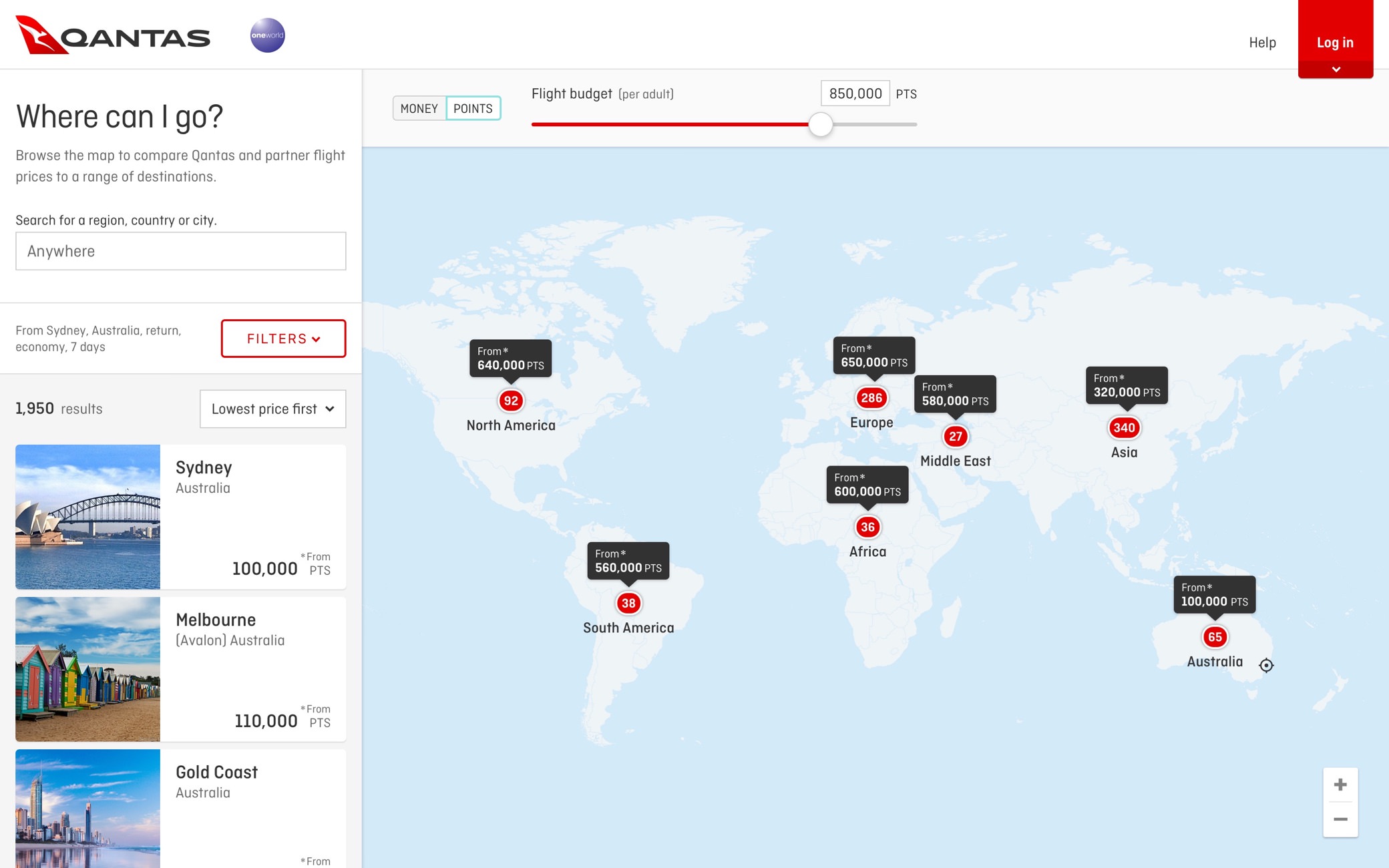1389x868 pixels.
Task: Click the current location crosshair icon
Action: pyautogui.click(x=1266, y=665)
